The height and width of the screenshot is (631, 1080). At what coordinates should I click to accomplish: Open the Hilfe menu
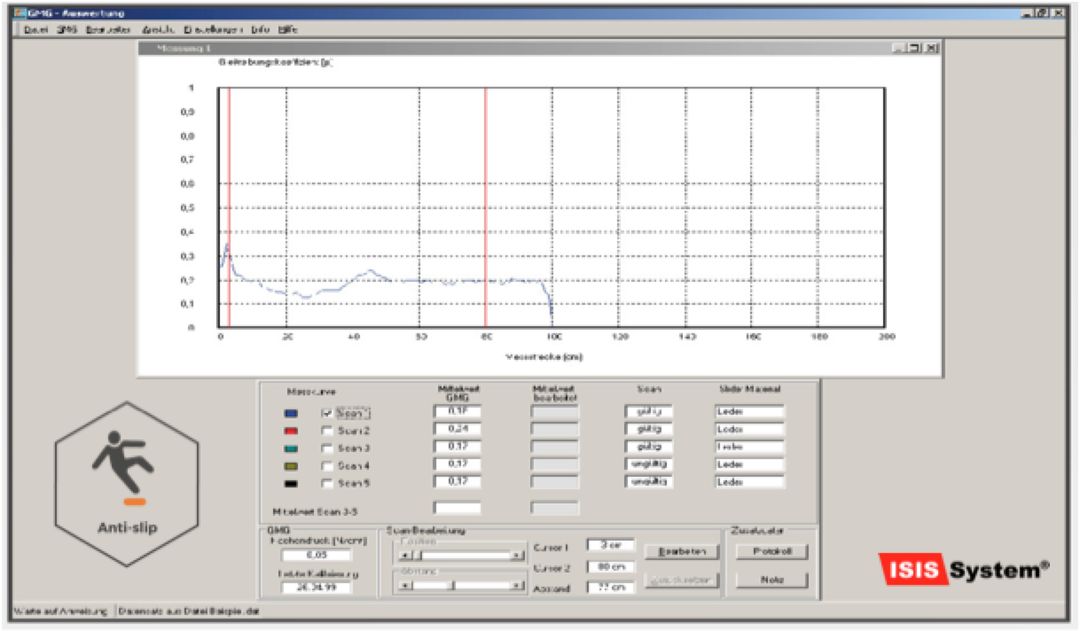click(x=287, y=30)
